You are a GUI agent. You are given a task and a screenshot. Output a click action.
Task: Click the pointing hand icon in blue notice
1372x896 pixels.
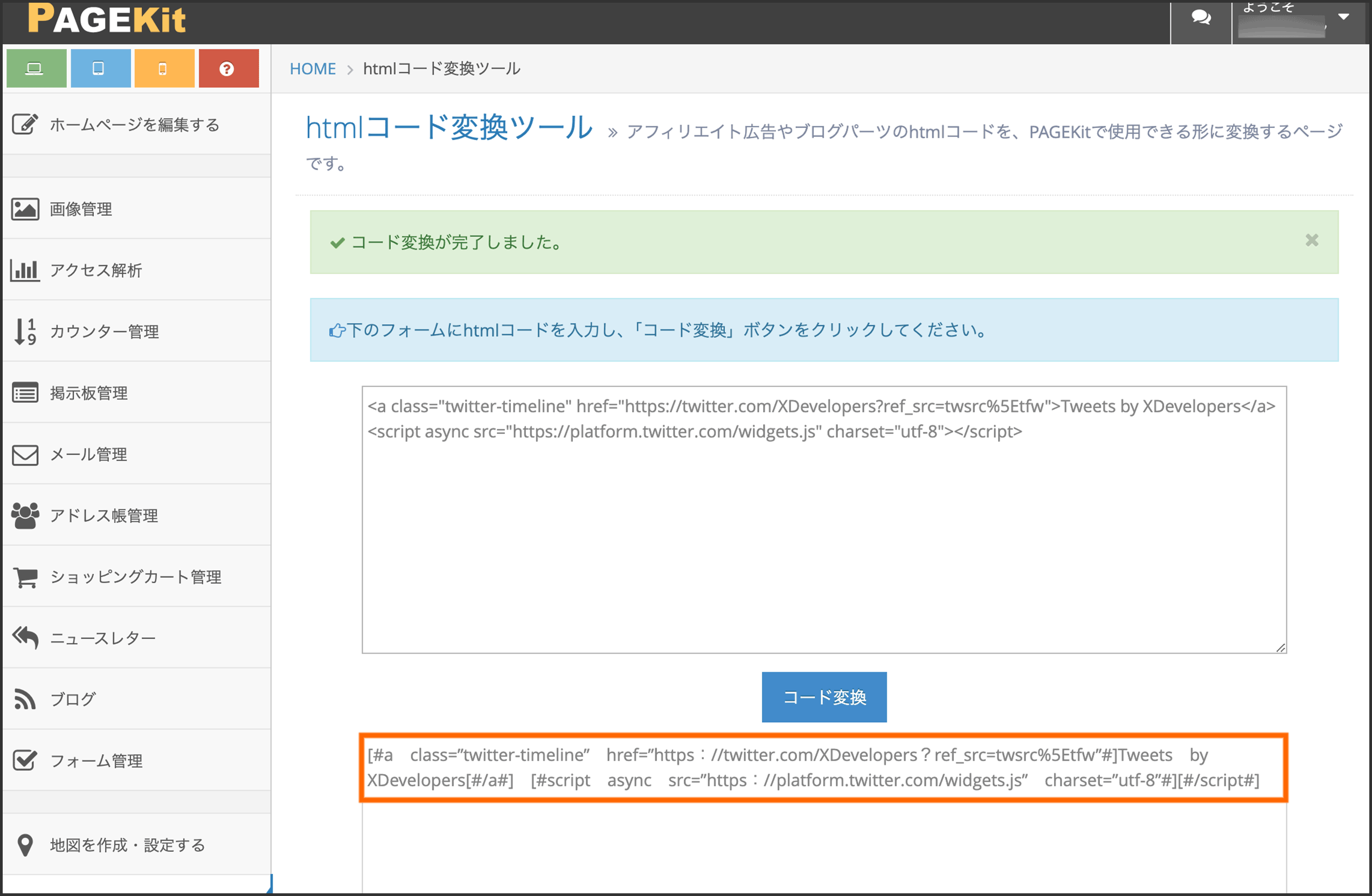pyautogui.click(x=337, y=330)
